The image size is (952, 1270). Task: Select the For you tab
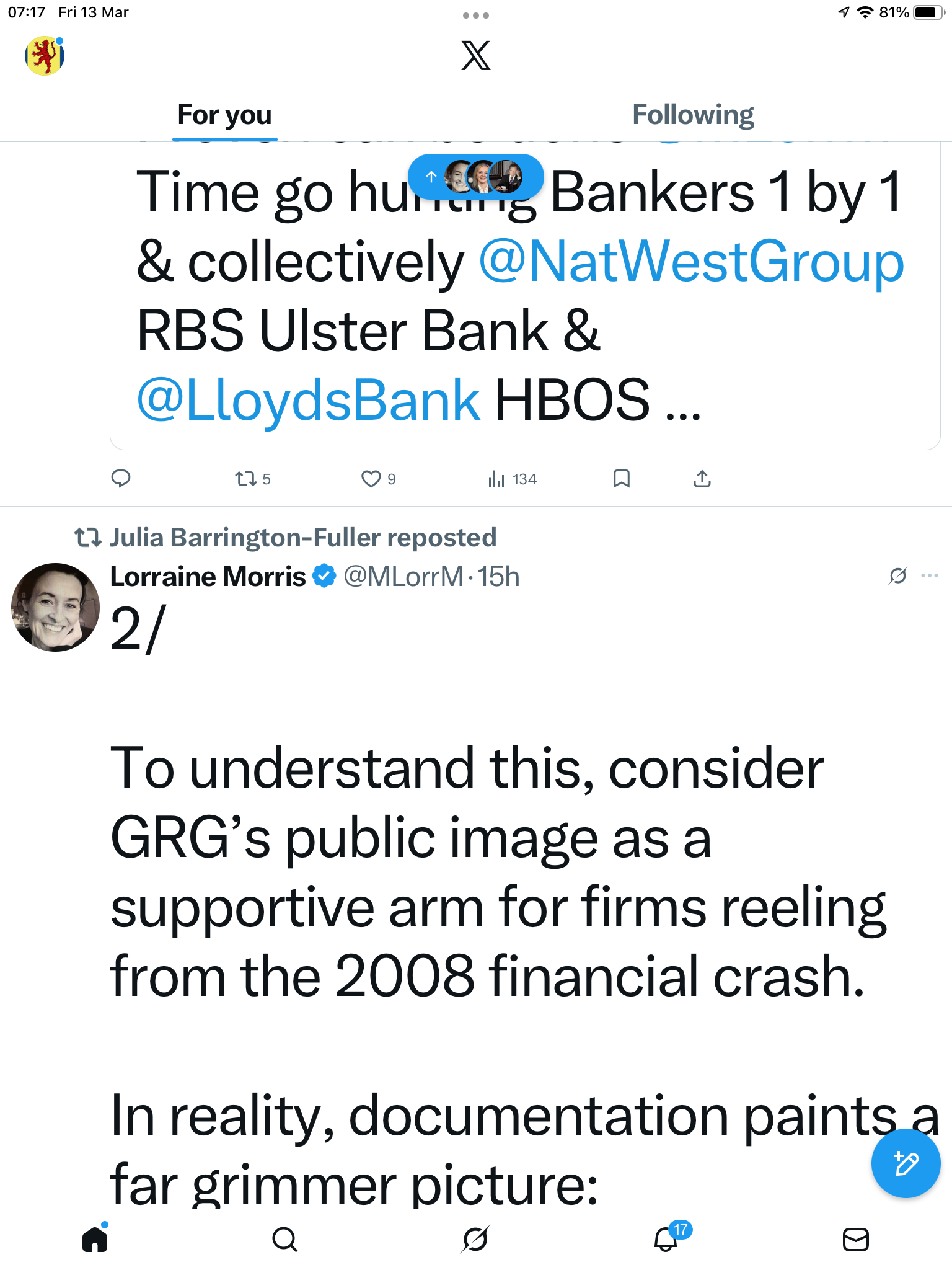click(224, 115)
